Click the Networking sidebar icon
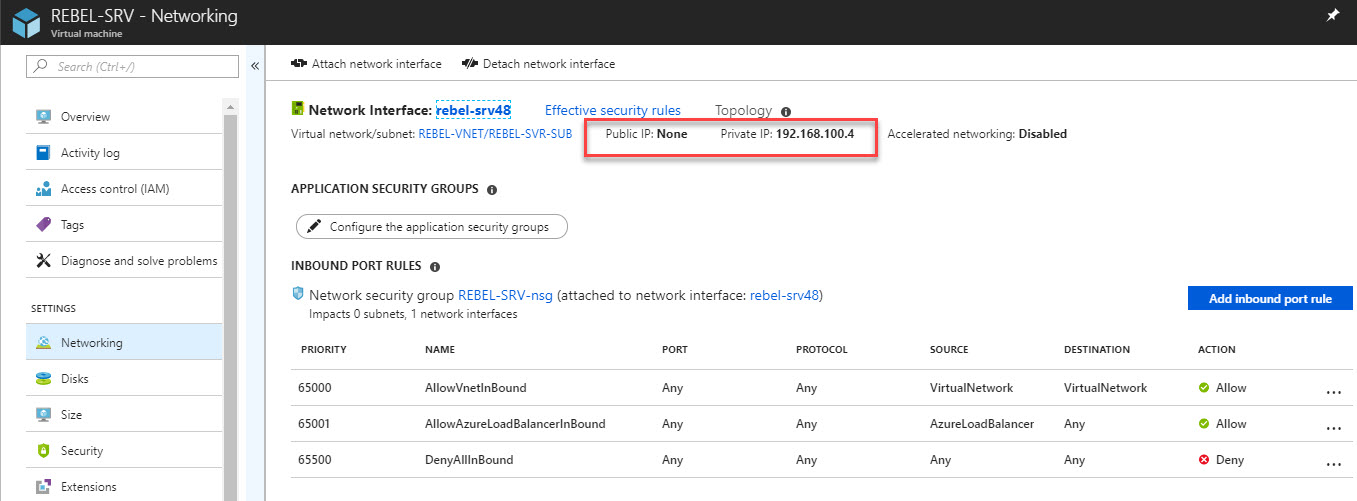Viewport: 1357px width, 501px height. (x=43, y=343)
